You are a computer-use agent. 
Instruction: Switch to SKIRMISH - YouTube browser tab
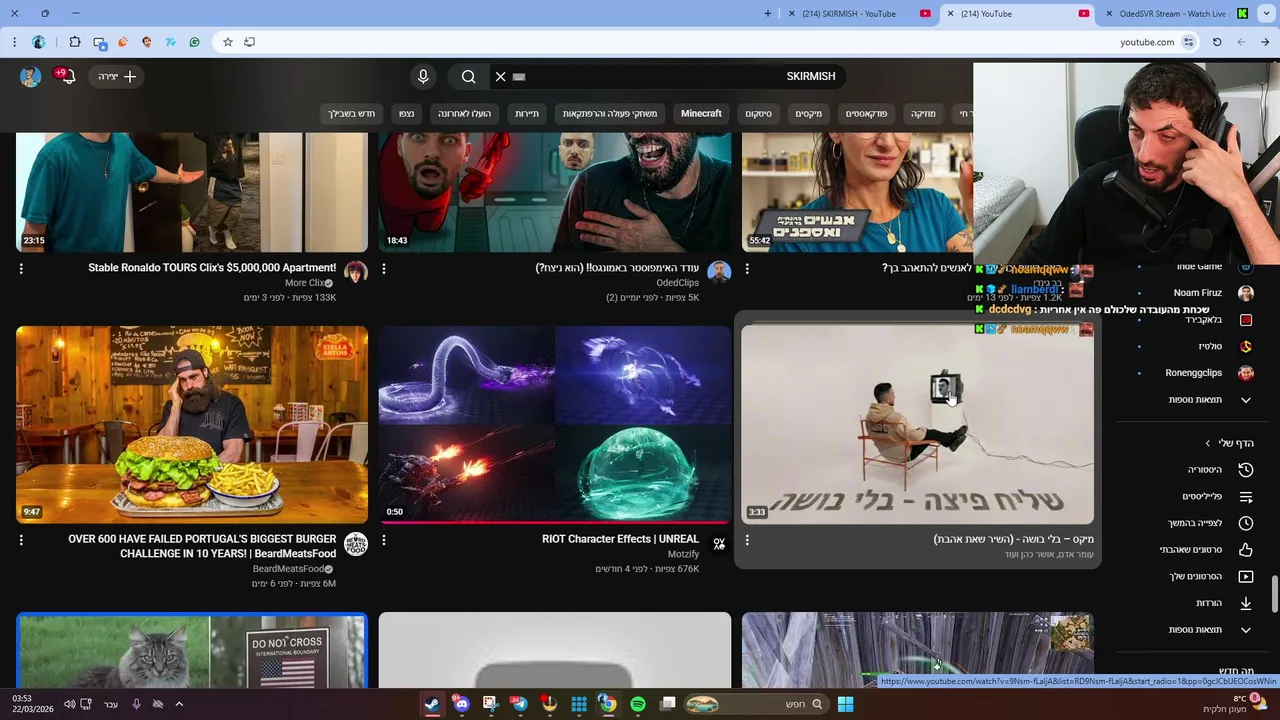click(x=860, y=14)
